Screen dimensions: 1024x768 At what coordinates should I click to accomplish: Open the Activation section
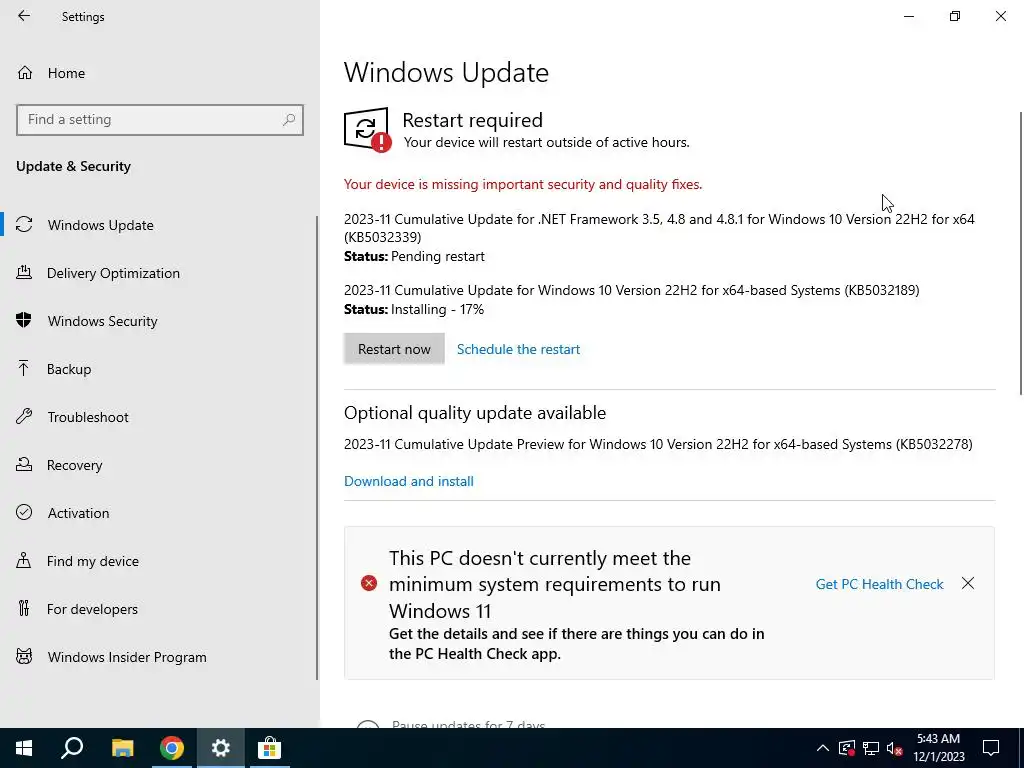pyautogui.click(x=78, y=513)
